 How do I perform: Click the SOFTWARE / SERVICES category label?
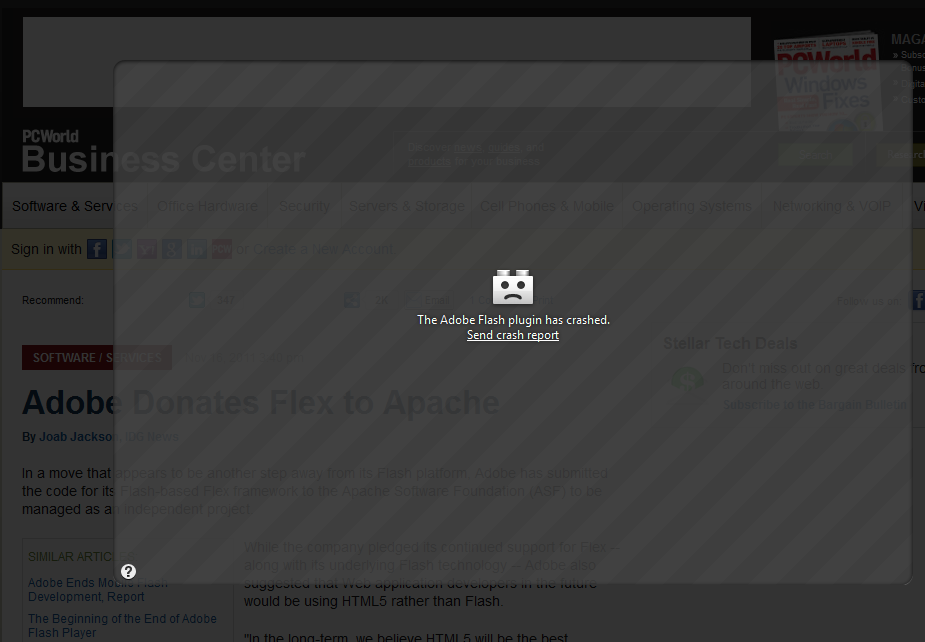point(97,358)
